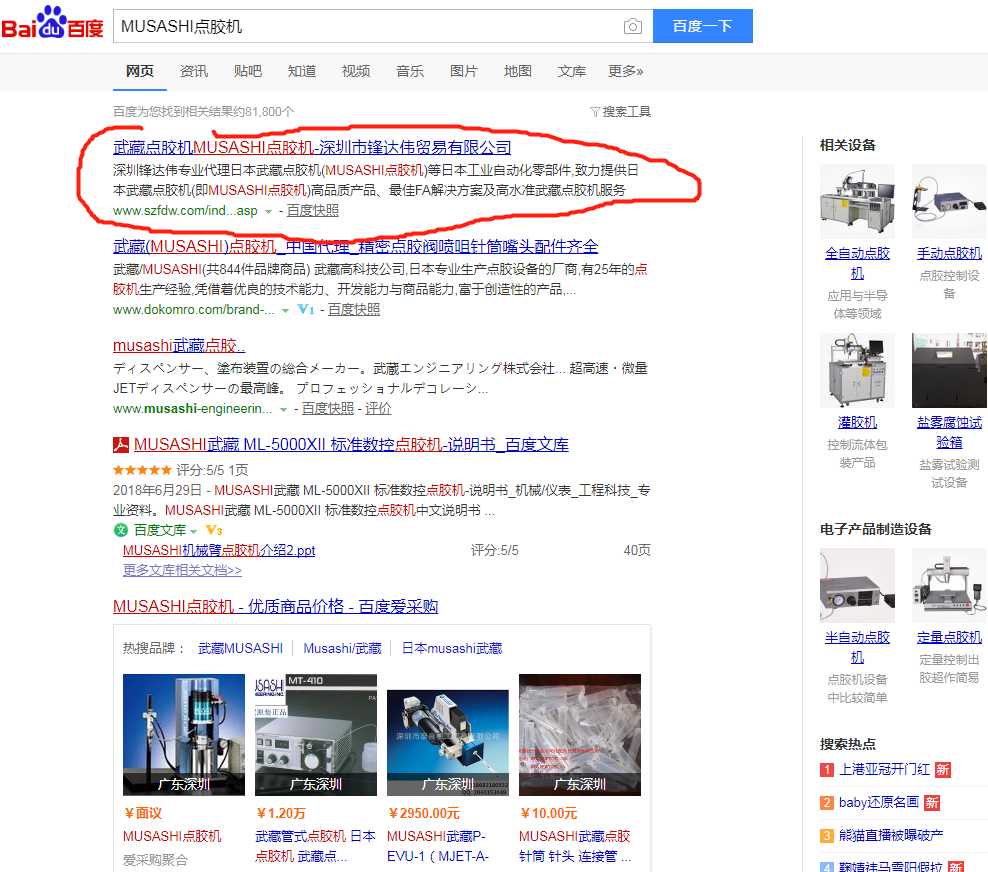Select hot brand 日本musashi武藏
988x872 pixels.
coord(452,648)
